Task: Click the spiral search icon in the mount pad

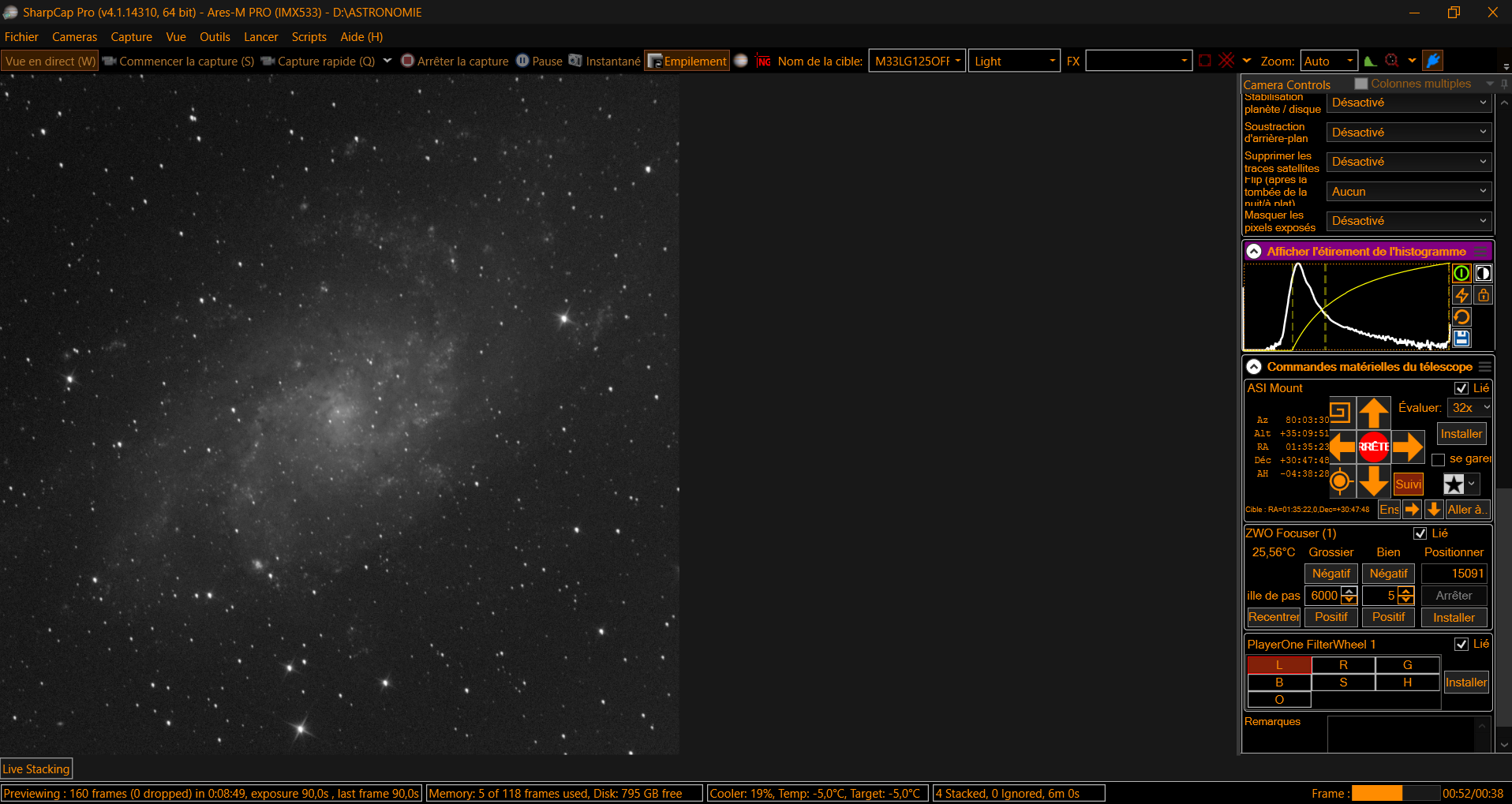Action: 1340,412
